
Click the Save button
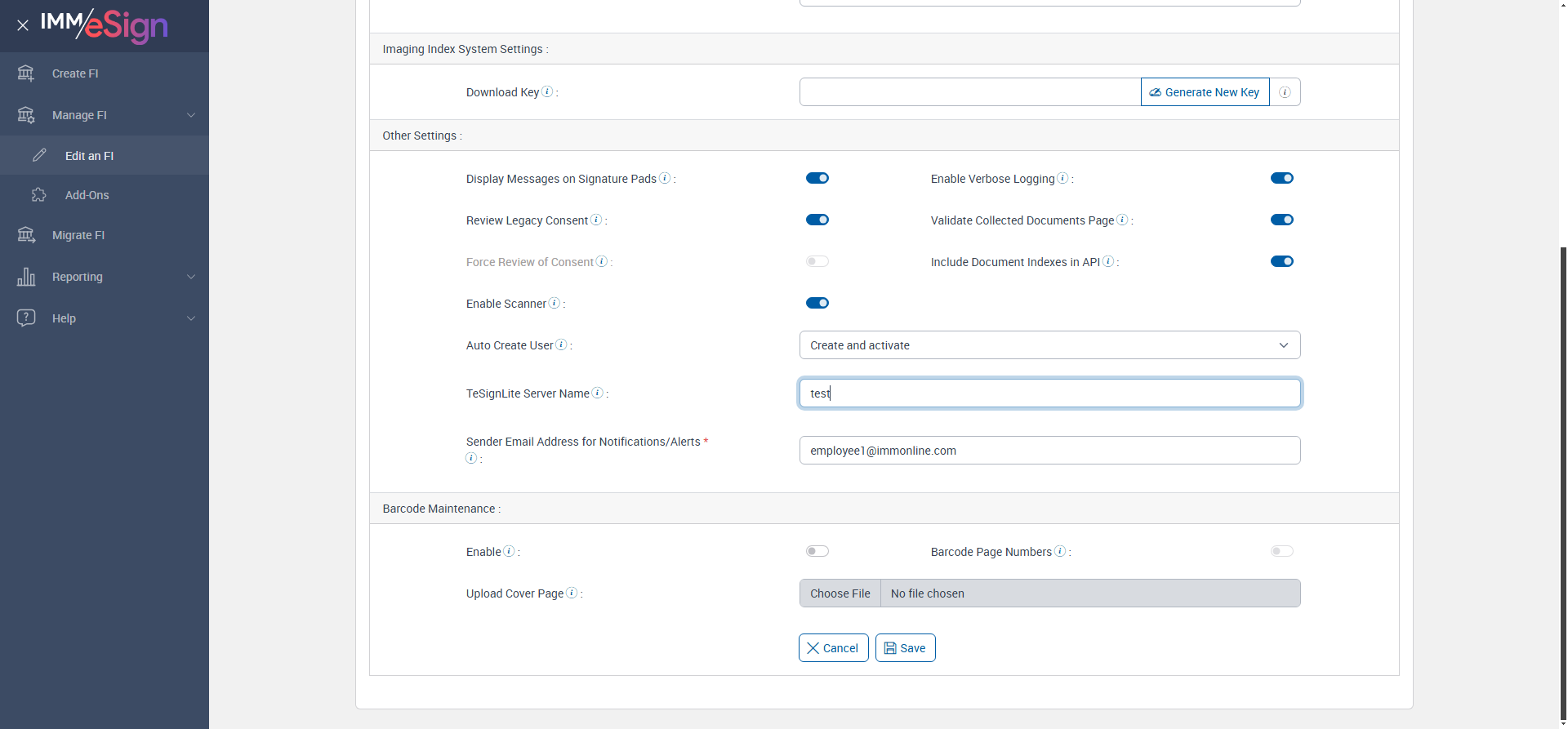[x=905, y=648]
